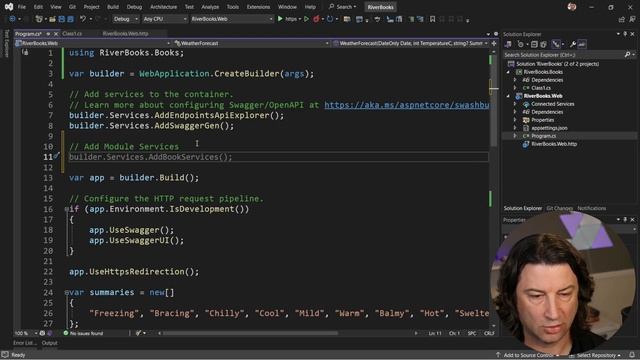Screen dimensions: 640x360
Task: Collapse the if block on line 16
Action: tap(67, 209)
